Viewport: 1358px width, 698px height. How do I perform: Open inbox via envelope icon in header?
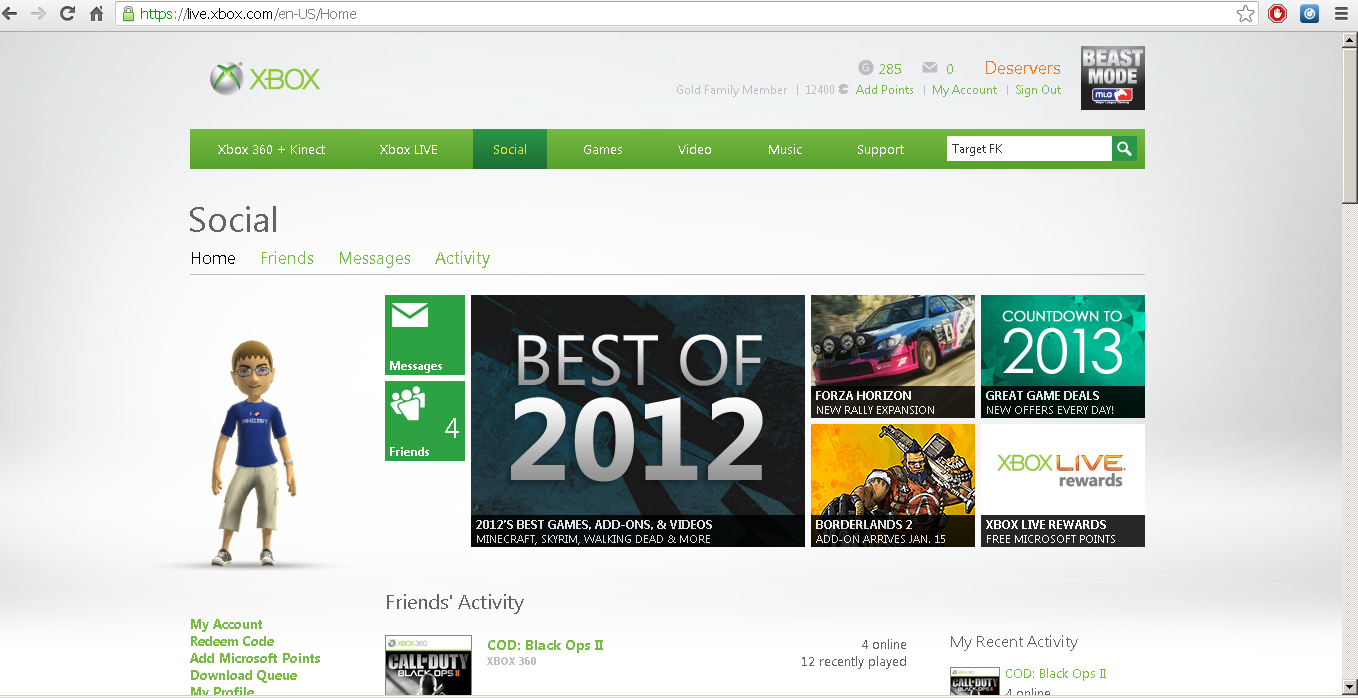[930, 68]
